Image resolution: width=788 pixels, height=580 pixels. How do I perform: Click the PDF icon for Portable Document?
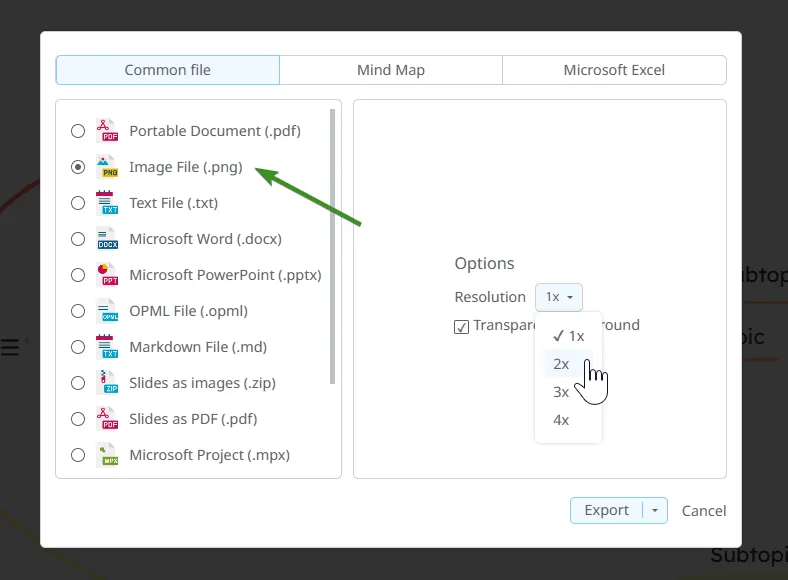pyautogui.click(x=107, y=131)
